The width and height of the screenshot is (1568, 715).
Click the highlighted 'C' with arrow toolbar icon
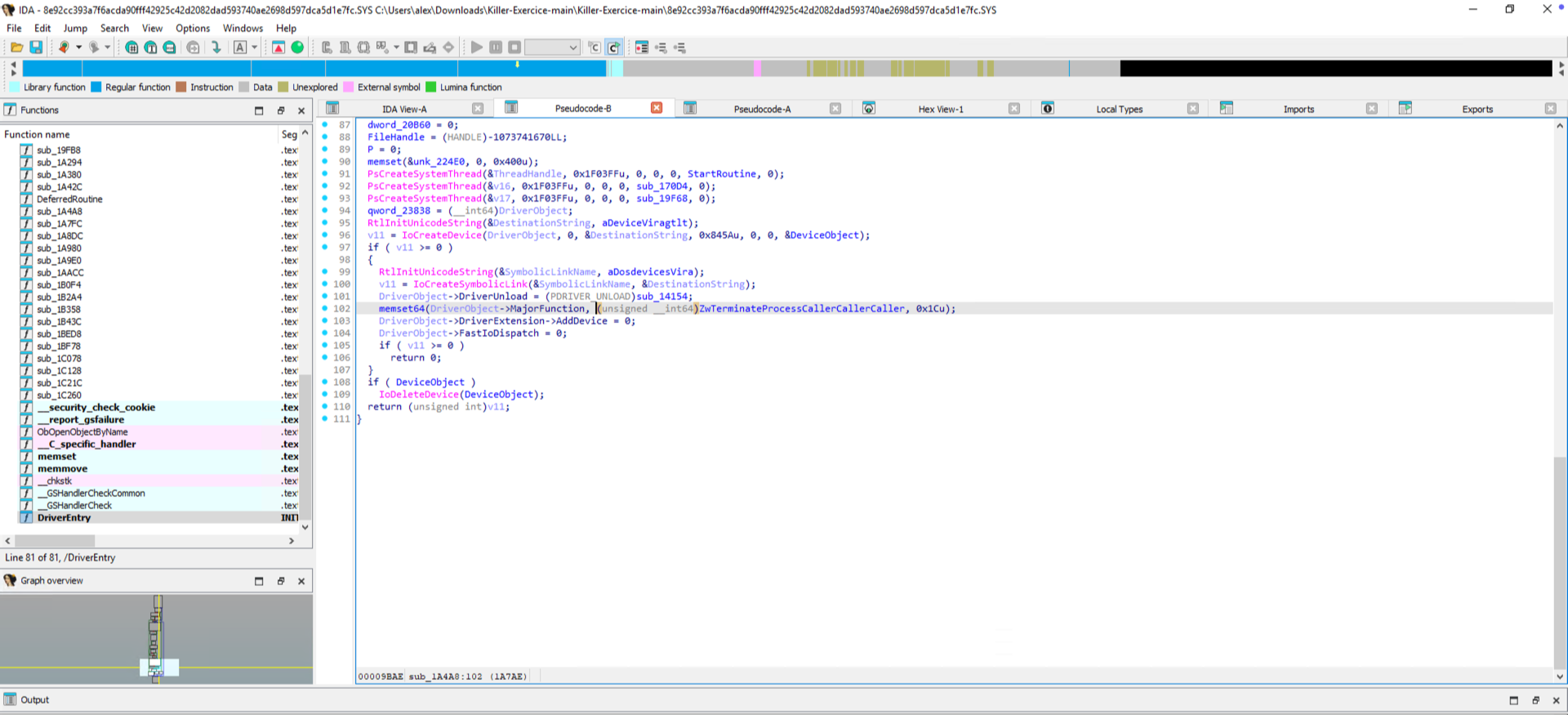[613, 47]
